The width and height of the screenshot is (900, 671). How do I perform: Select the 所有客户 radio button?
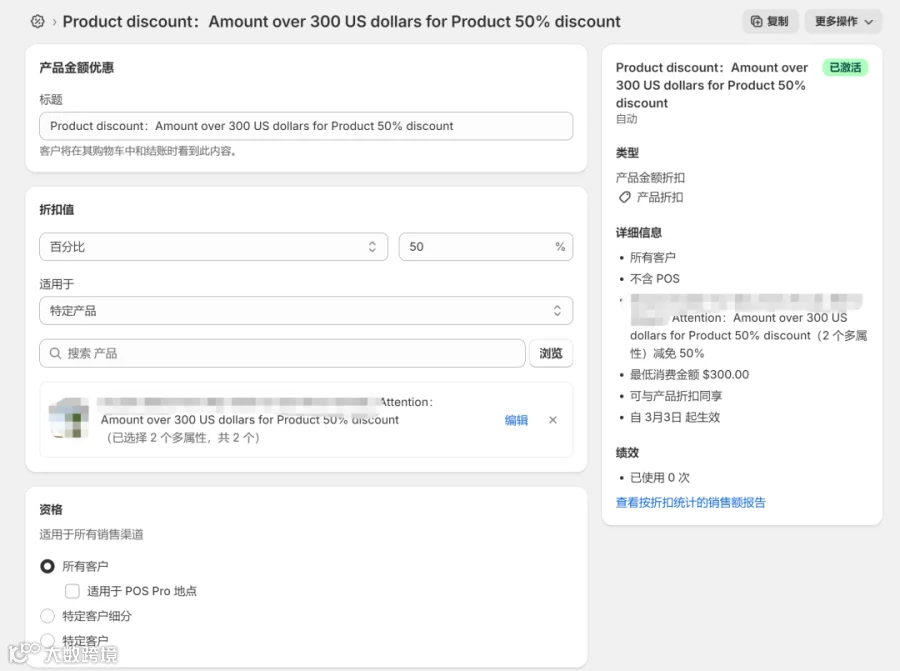click(47, 566)
